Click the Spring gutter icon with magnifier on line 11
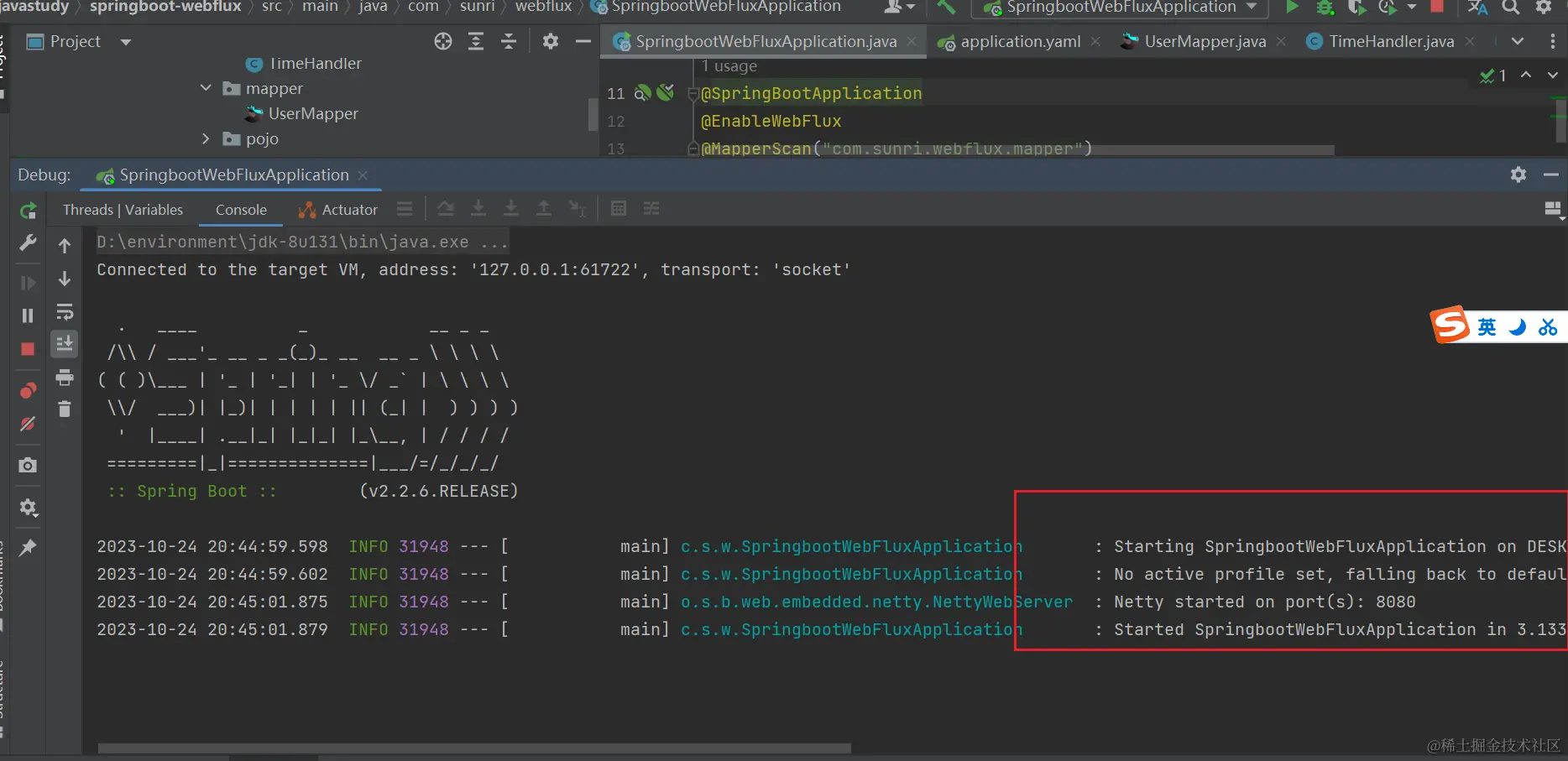The width and height of the screenshot is (1568, 761). click(643, 93)
